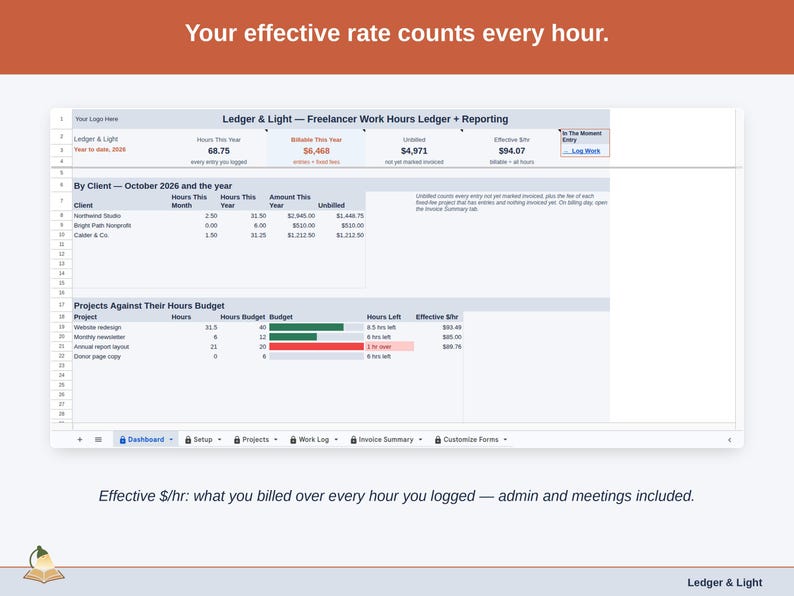Click the lock icon on Setup tab
Screen dimensions: 794x596
tap(188, 440)
